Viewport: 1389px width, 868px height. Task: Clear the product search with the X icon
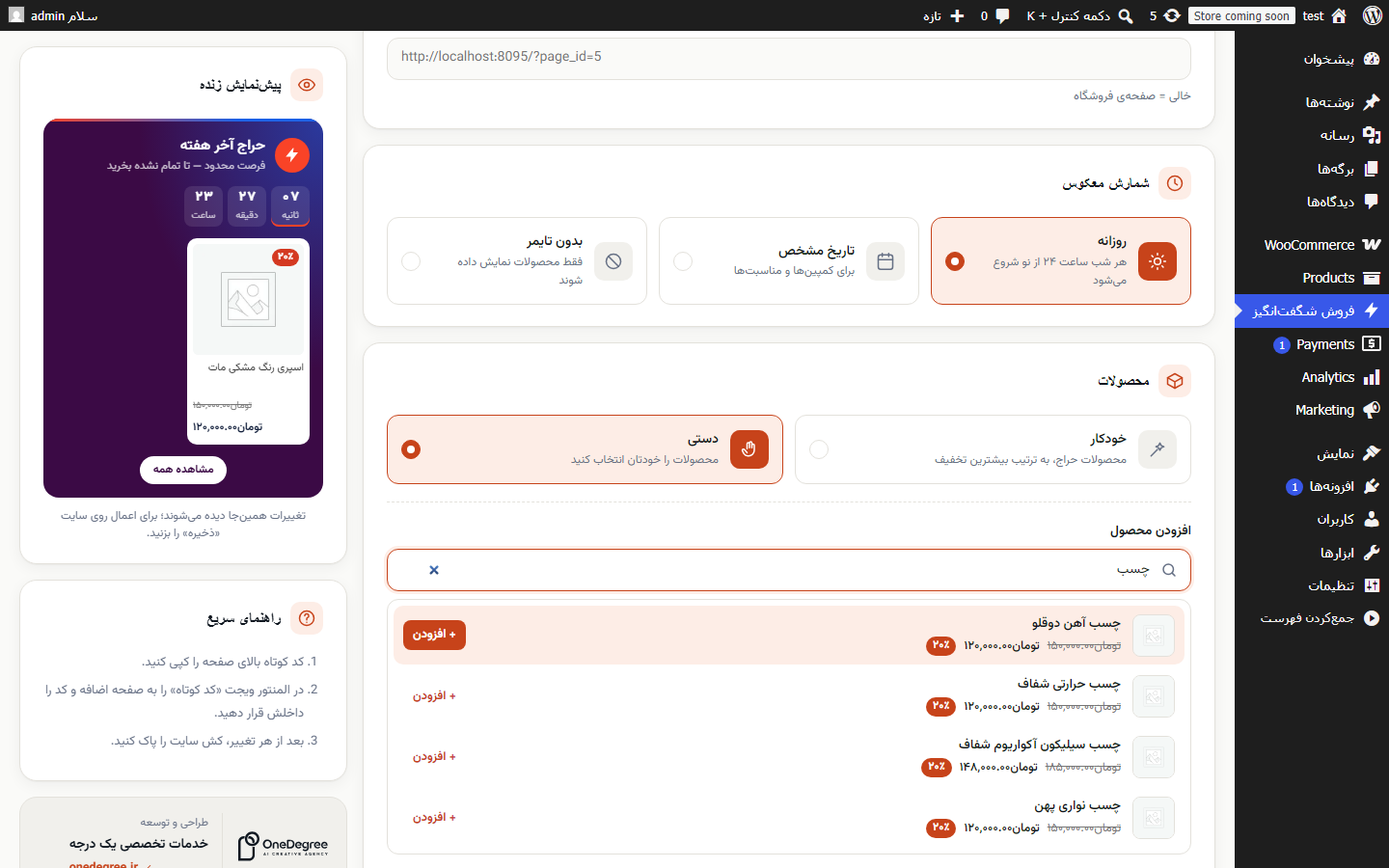(434, 570)
